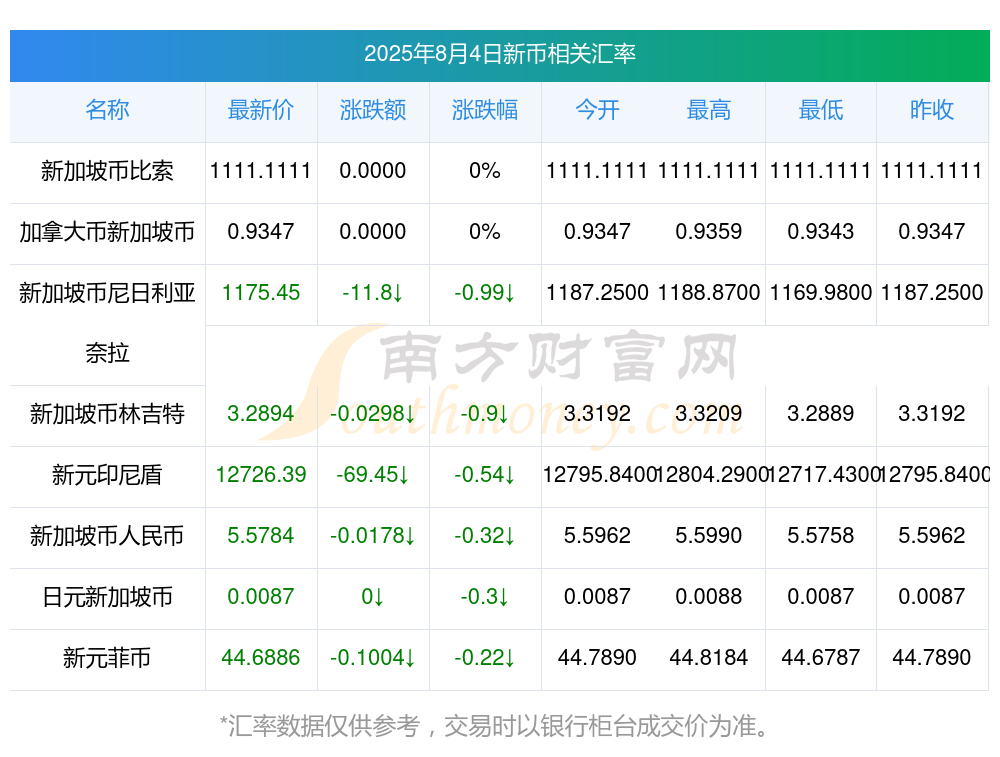1000x757 pixels.
Task: Click the high value 44.8184
Action: pyautogui.click(x=709, y=658)
